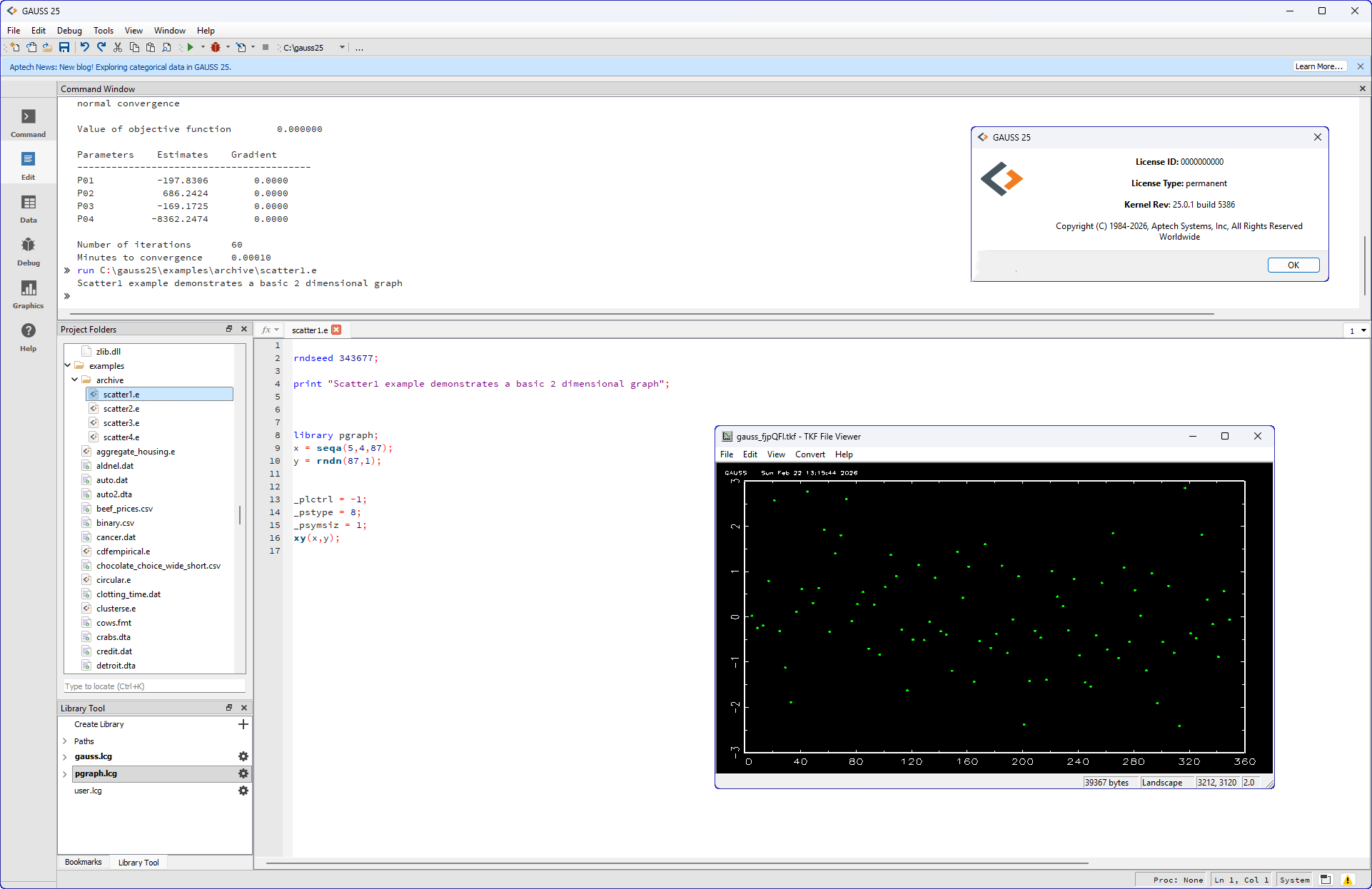Open settings gear for user.lcg library
The height and width of the screenshot is (889, 1372).
(x=243, y=791)
